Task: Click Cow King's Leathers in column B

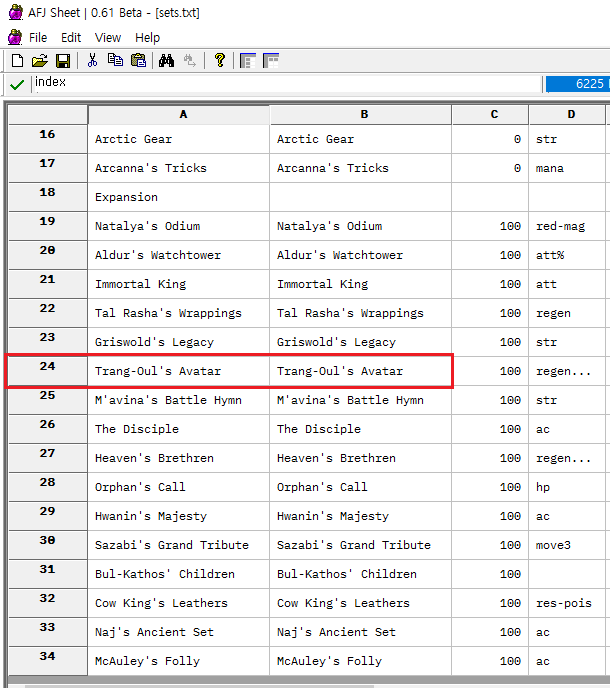Action: click(360, 603)
